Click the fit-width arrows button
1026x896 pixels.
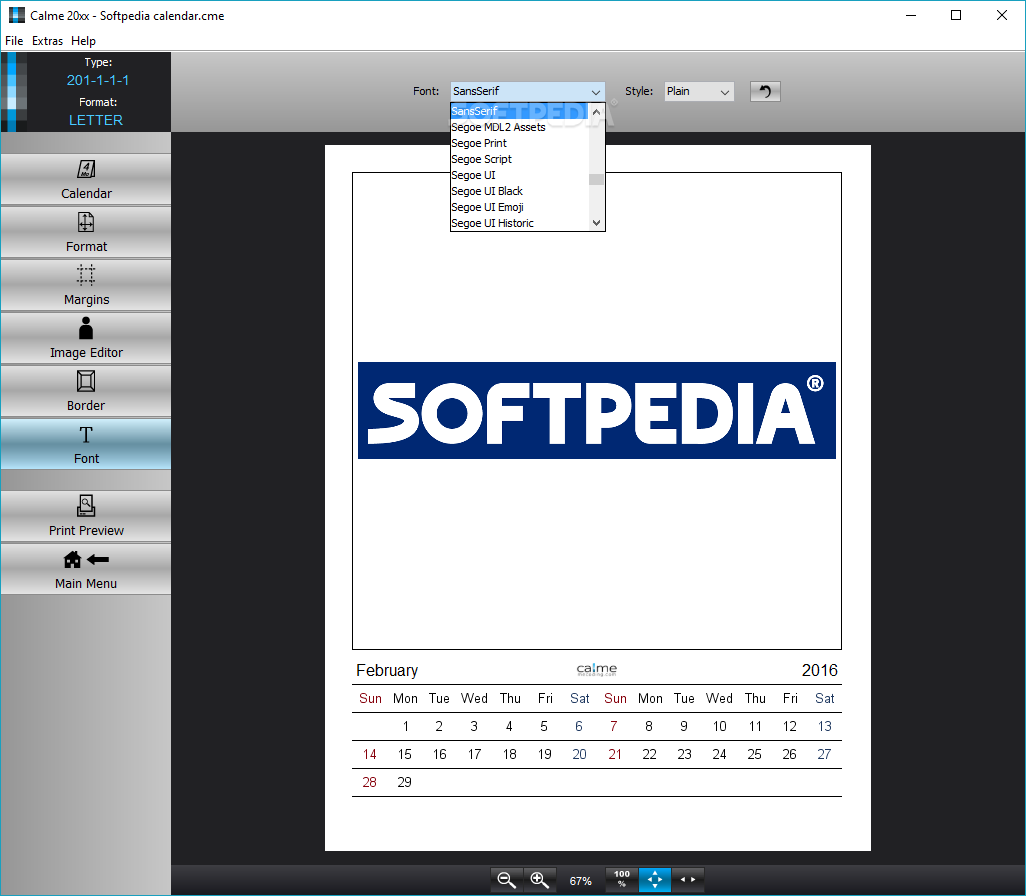688,880
